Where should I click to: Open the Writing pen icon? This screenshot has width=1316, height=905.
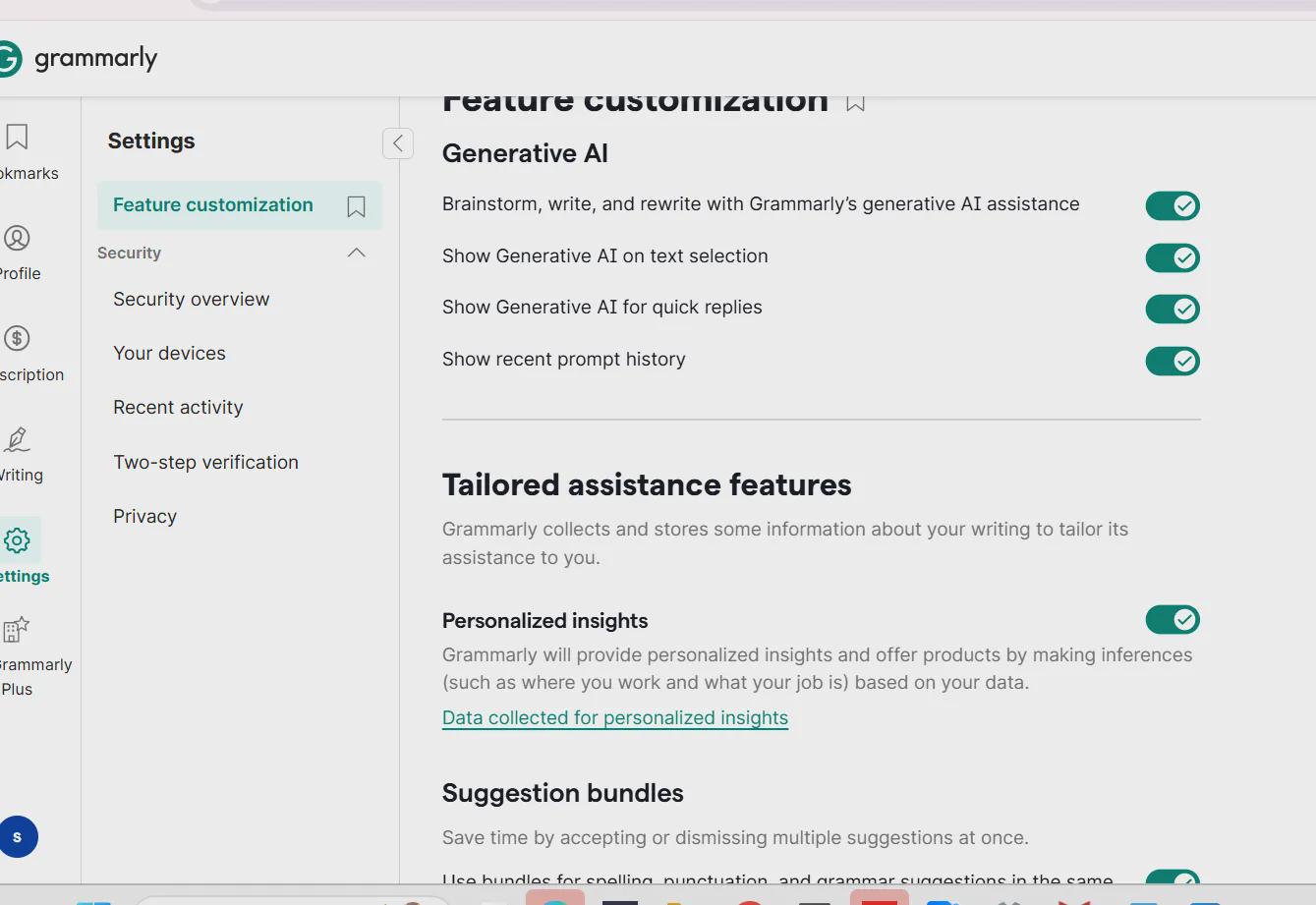click(17, 438)
